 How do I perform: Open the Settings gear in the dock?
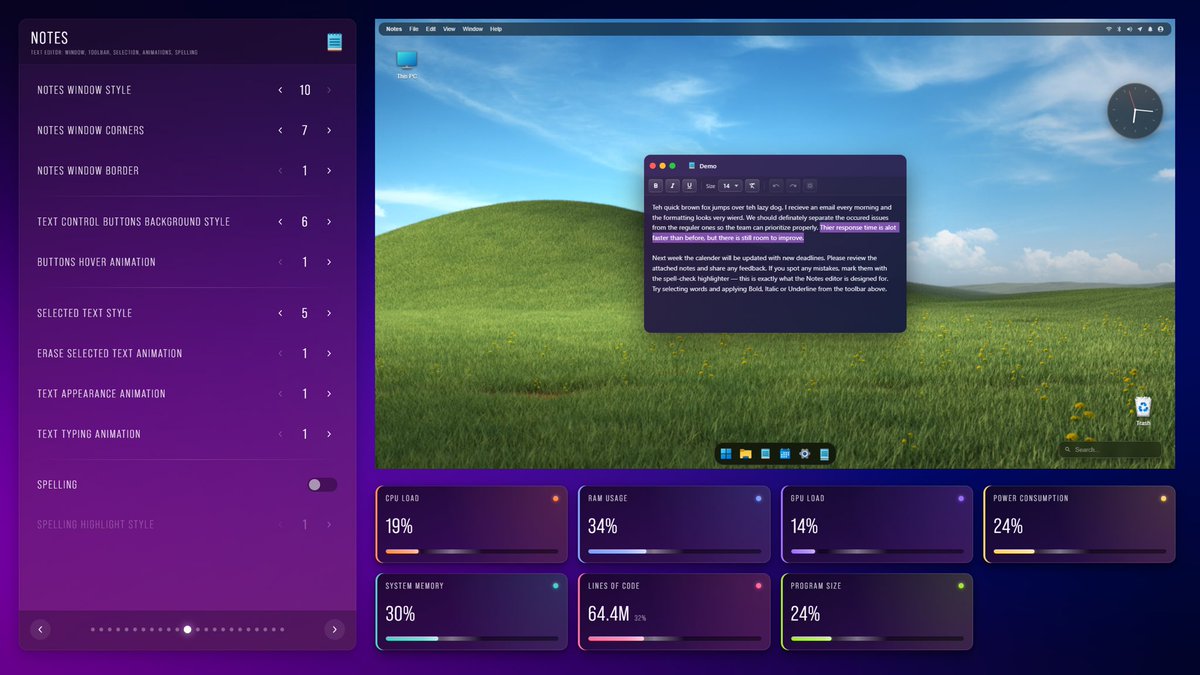click(804, 454)
